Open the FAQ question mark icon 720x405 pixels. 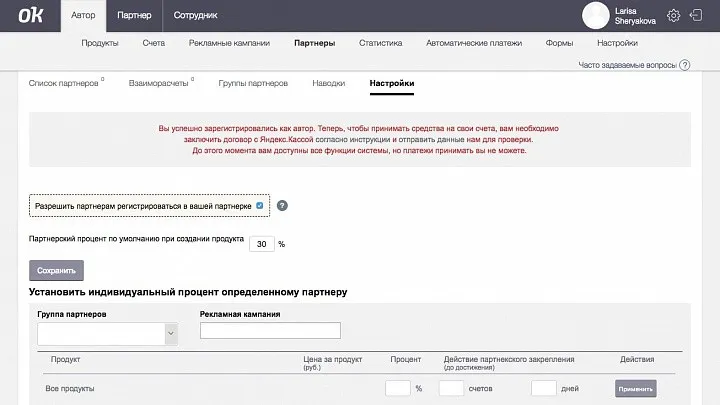click(x=685, y=65)
